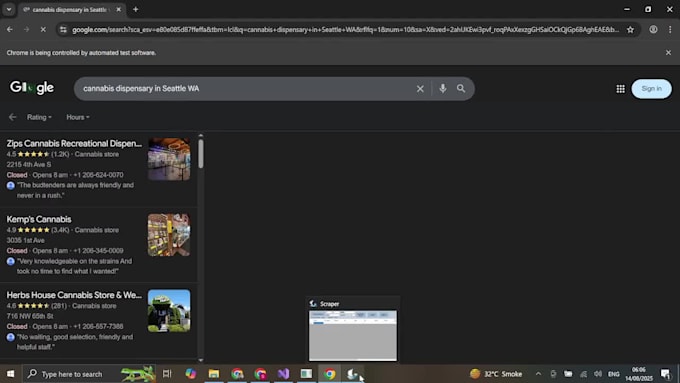Image resolution: width=680 pixels, height=383 pixels.
Task: Change the ENG input language
Action: [614, 374]
